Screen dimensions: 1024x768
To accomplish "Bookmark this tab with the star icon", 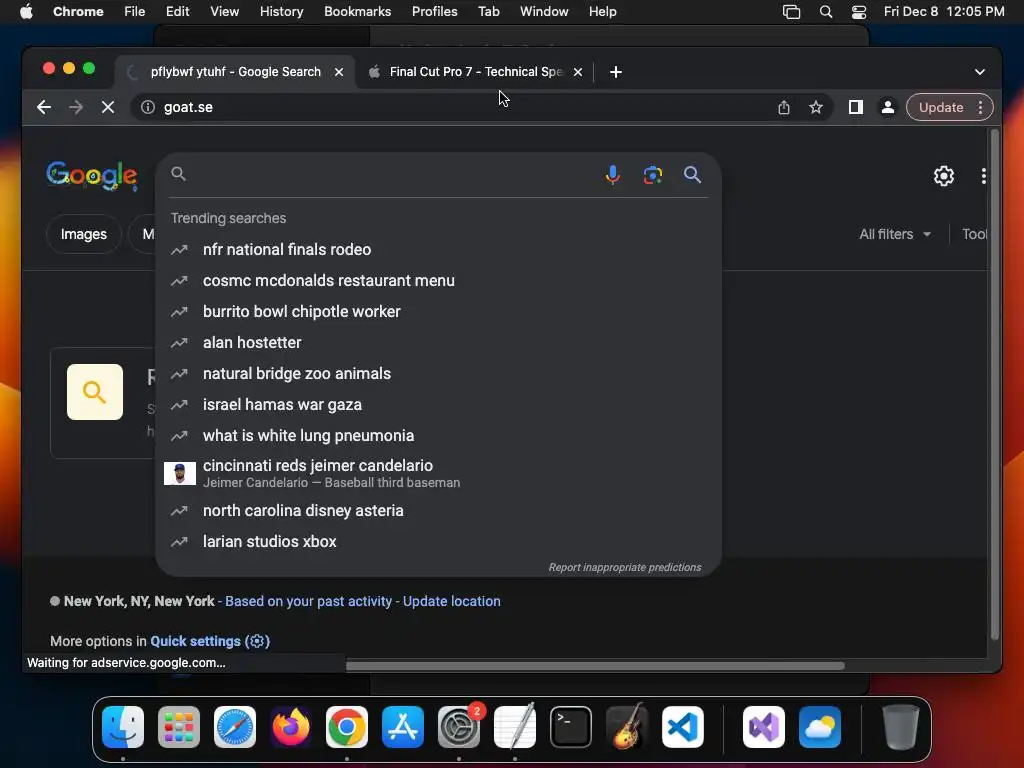I will (x=816, y=107).
